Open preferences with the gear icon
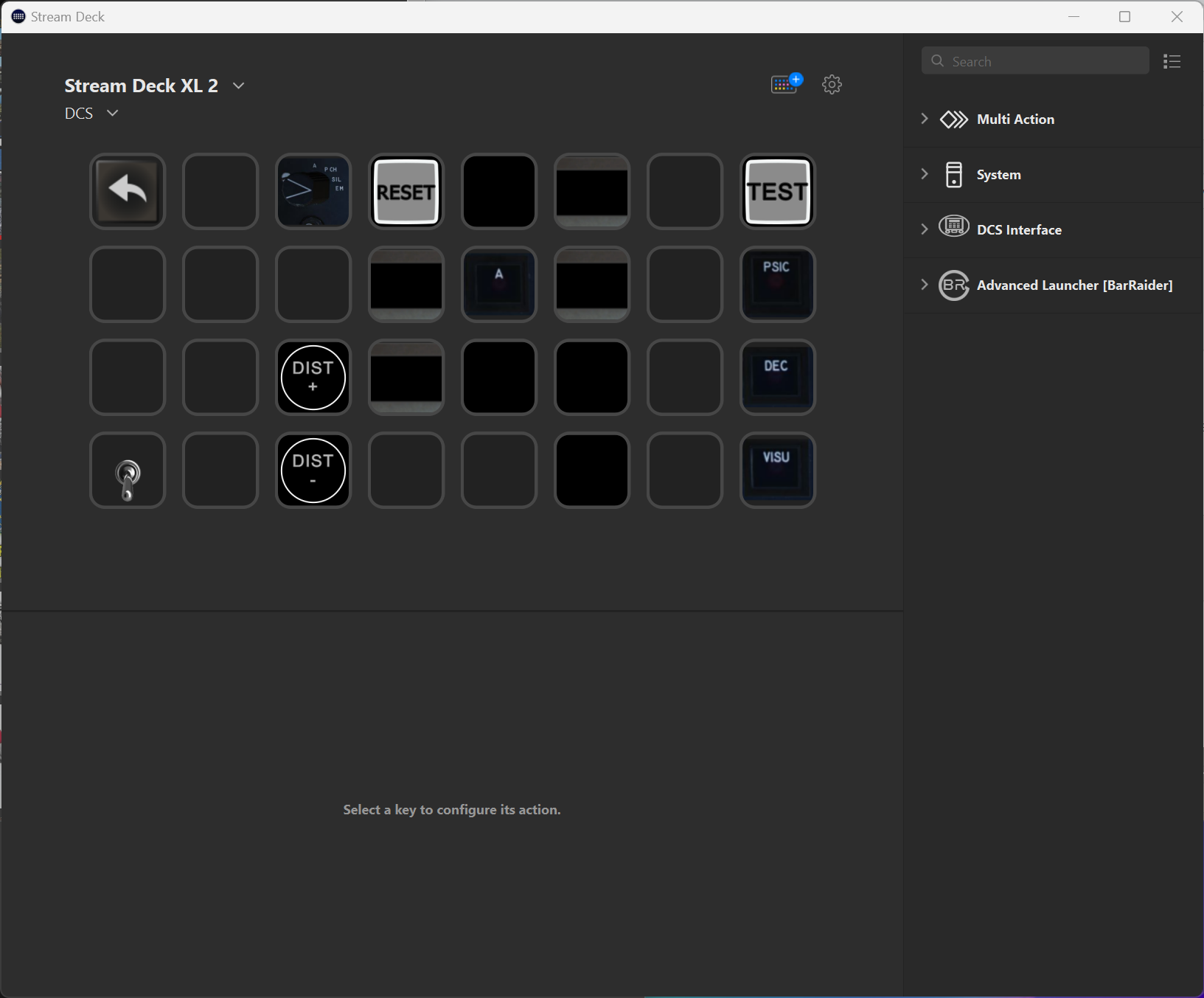Viewport: 1204px width, 998px height. (832, 84)
